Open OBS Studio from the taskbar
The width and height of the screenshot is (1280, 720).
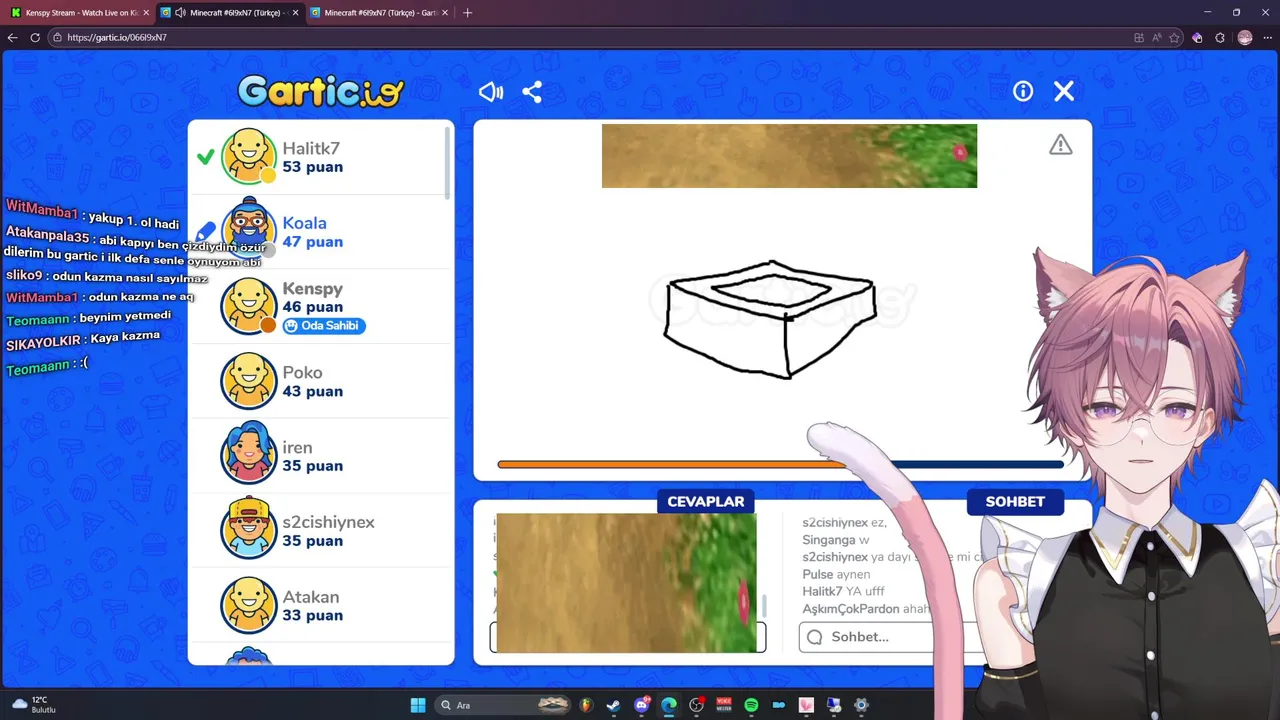point(697,705)
